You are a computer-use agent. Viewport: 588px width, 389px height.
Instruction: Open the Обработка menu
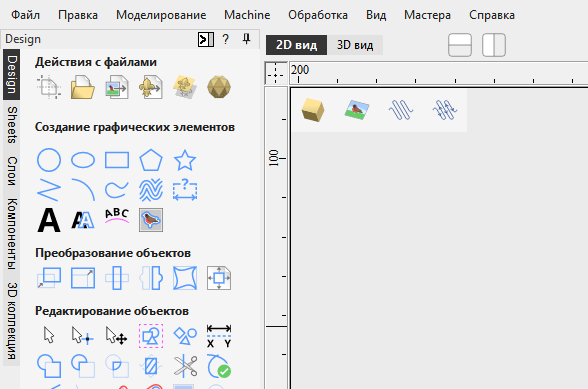click(x=318, y=15)
